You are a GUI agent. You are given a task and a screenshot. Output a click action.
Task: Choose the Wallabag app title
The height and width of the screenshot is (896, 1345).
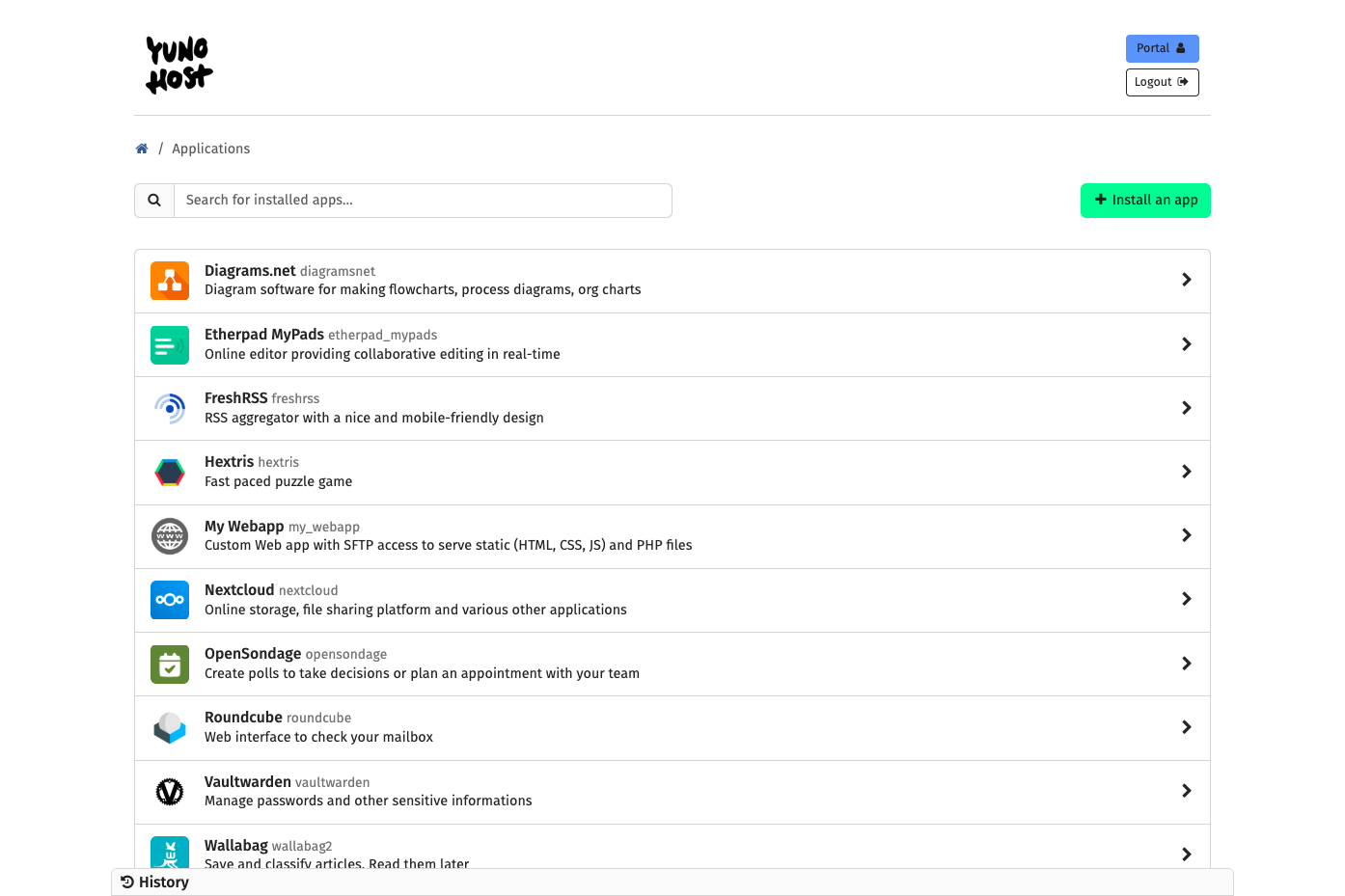[236, 846]
